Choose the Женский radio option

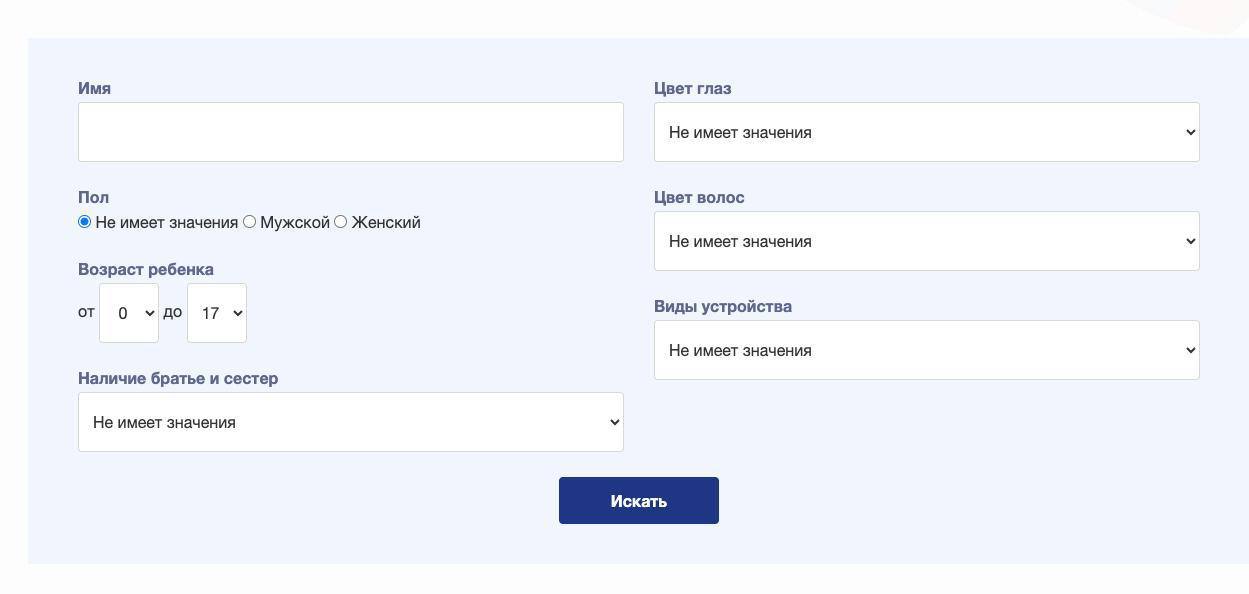pos(340,222)
